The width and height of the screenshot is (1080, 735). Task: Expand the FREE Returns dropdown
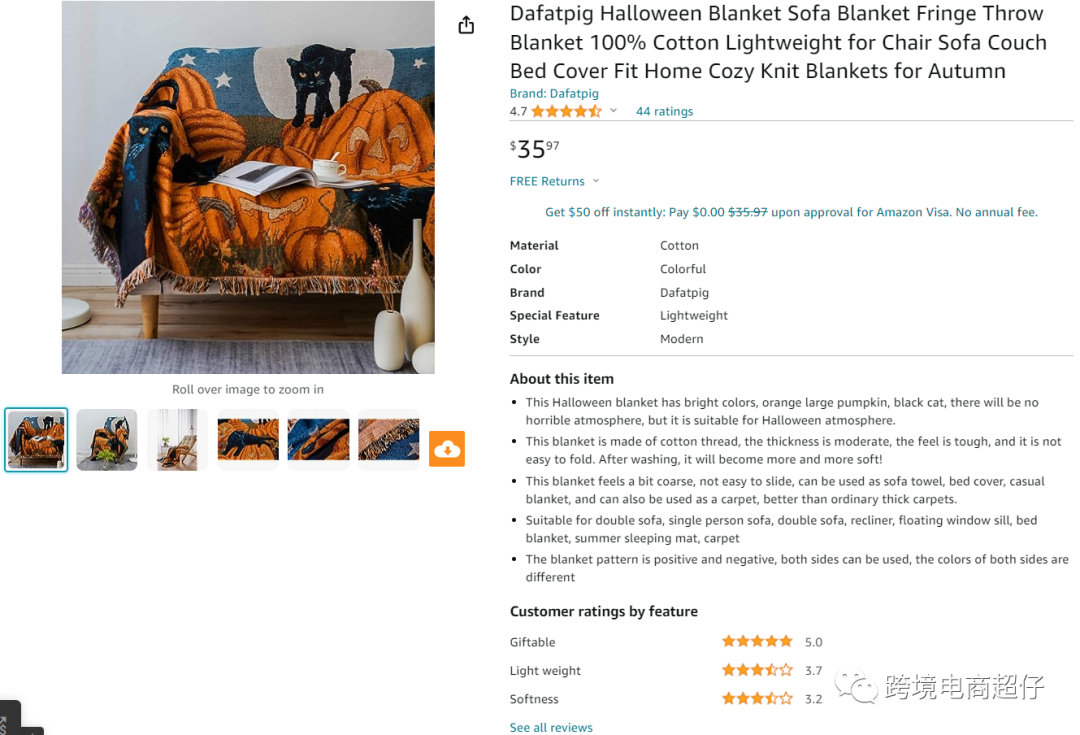click(x=595, y=181)
